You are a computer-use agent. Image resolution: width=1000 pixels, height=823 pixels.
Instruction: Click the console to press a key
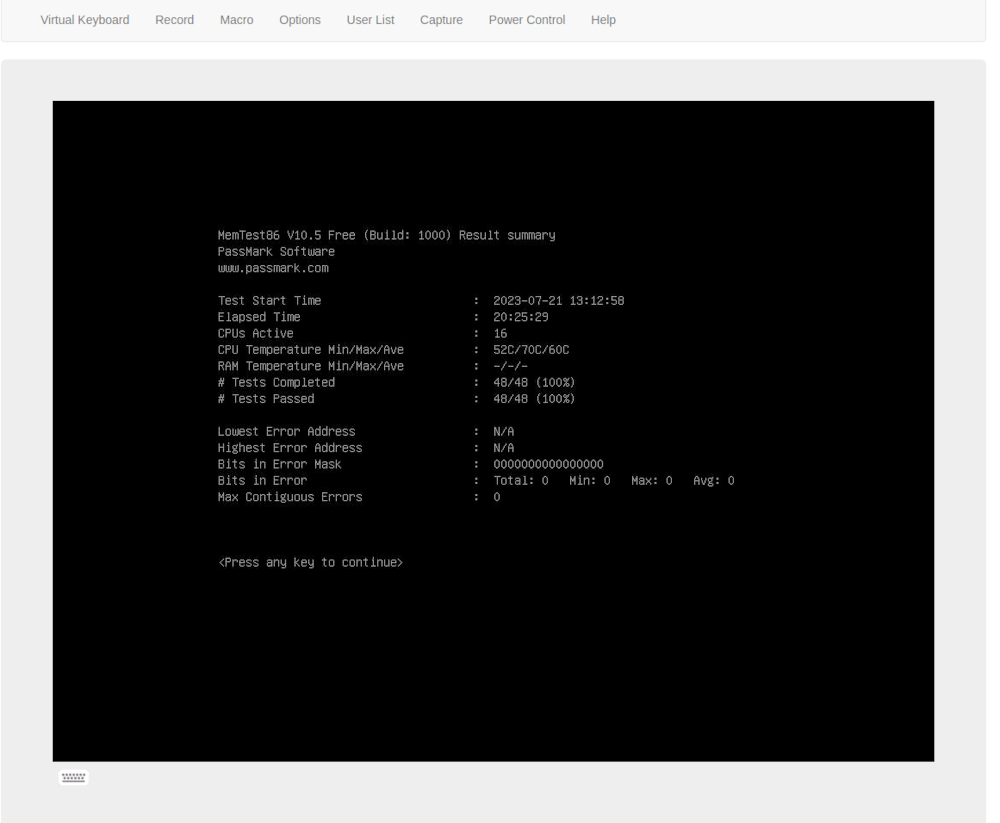pos(493,430)
